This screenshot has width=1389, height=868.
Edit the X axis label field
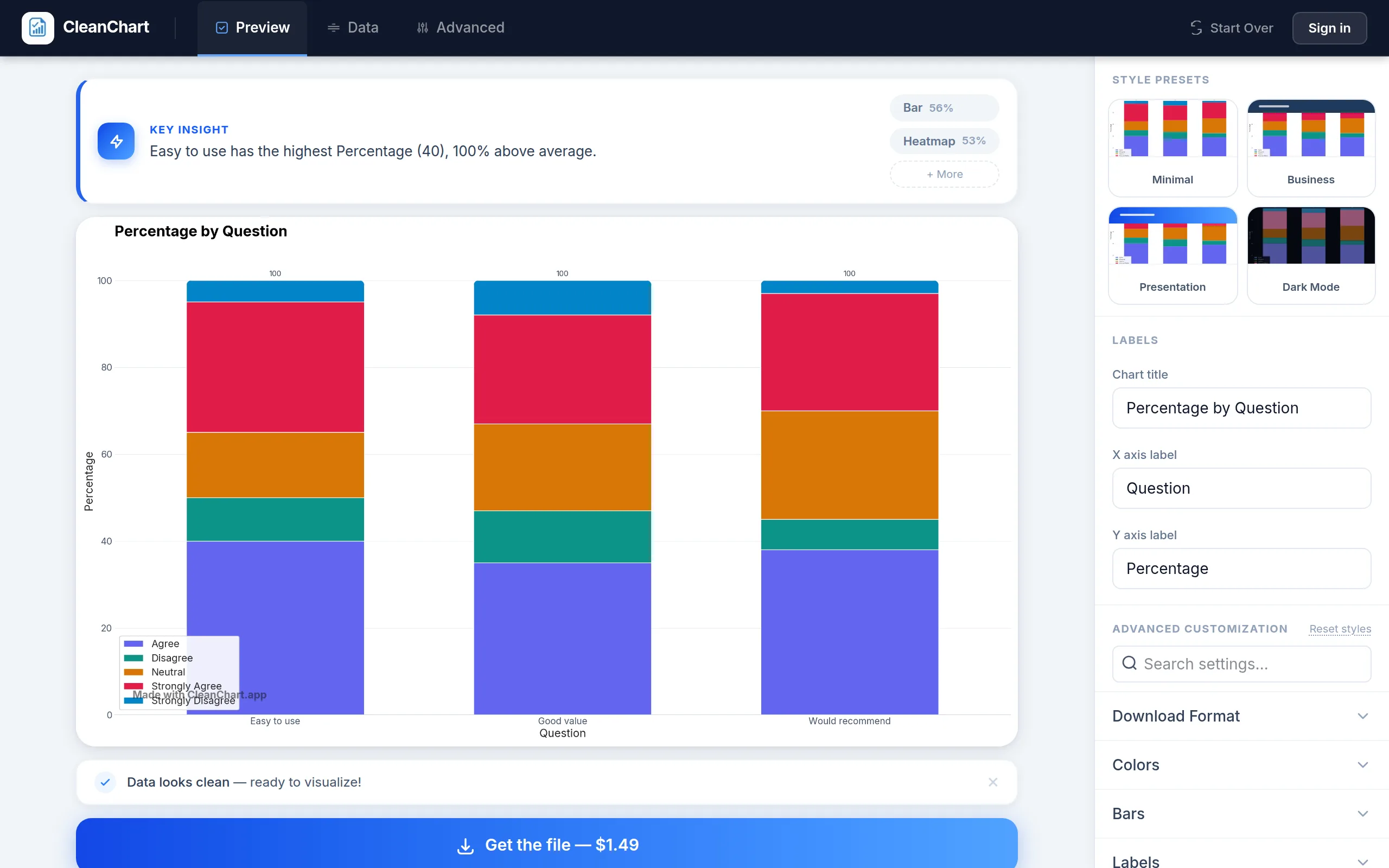coord(1241,488)
